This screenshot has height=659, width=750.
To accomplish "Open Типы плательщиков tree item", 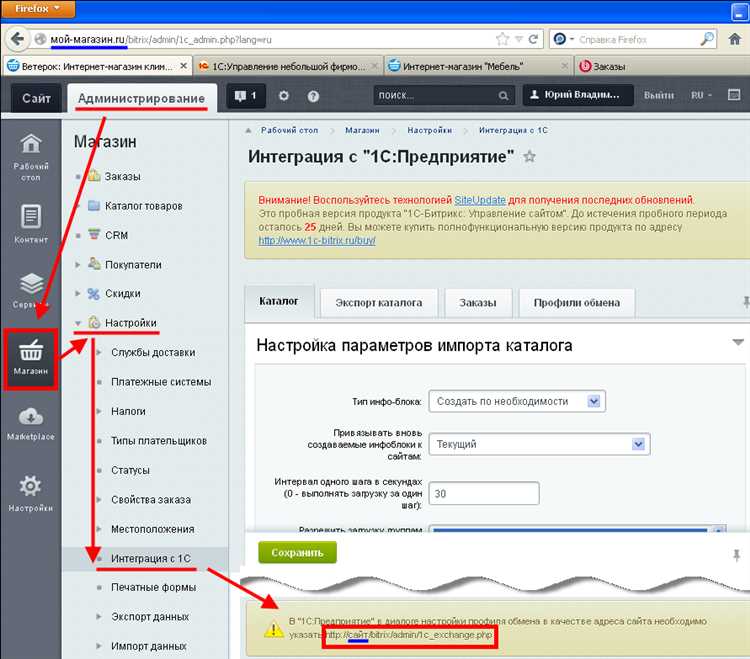I will coord(159,441).
